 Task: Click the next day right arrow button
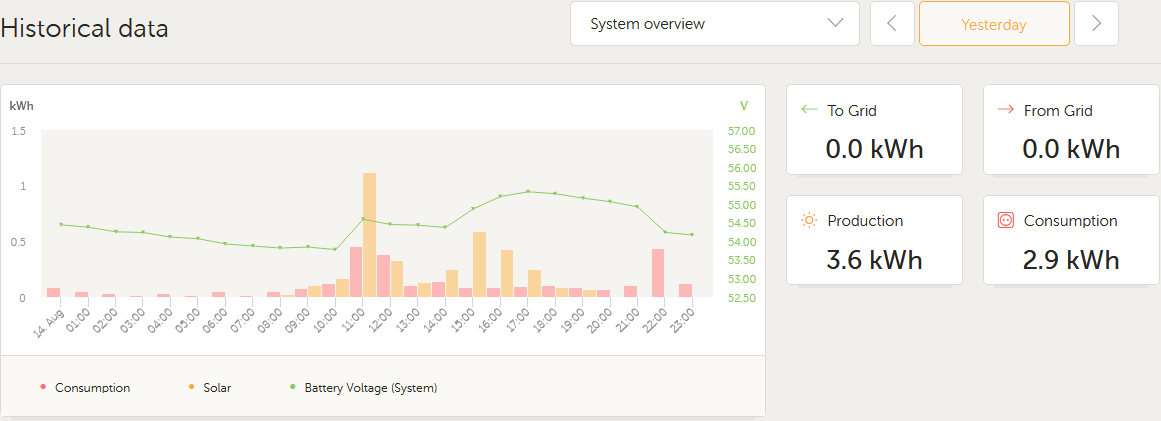(x=1096, y=24)
